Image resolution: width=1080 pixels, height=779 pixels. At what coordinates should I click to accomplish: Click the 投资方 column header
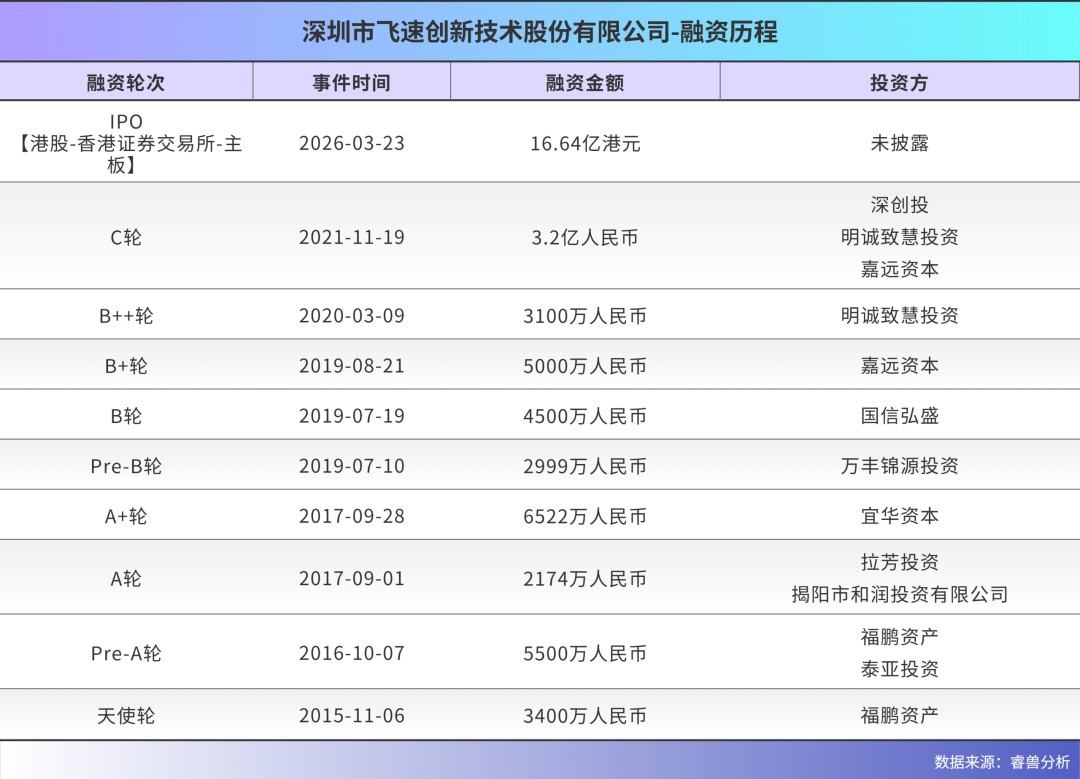coord(899,83)
